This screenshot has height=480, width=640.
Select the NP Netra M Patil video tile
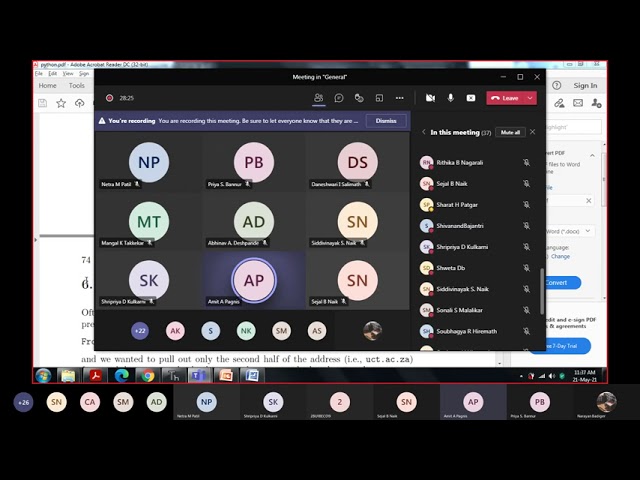click(148, 163)
